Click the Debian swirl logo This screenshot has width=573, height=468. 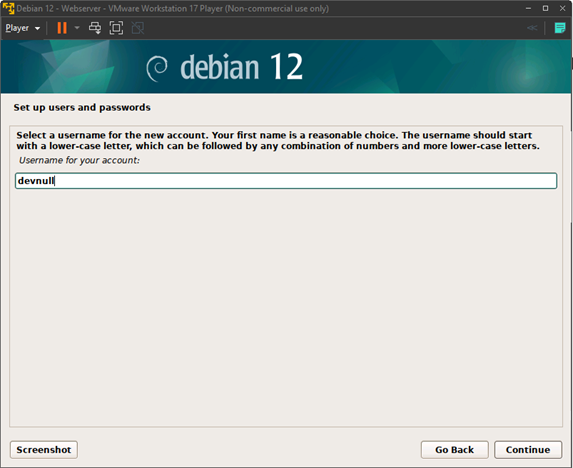pyautogui.click(x=157, y=69)
